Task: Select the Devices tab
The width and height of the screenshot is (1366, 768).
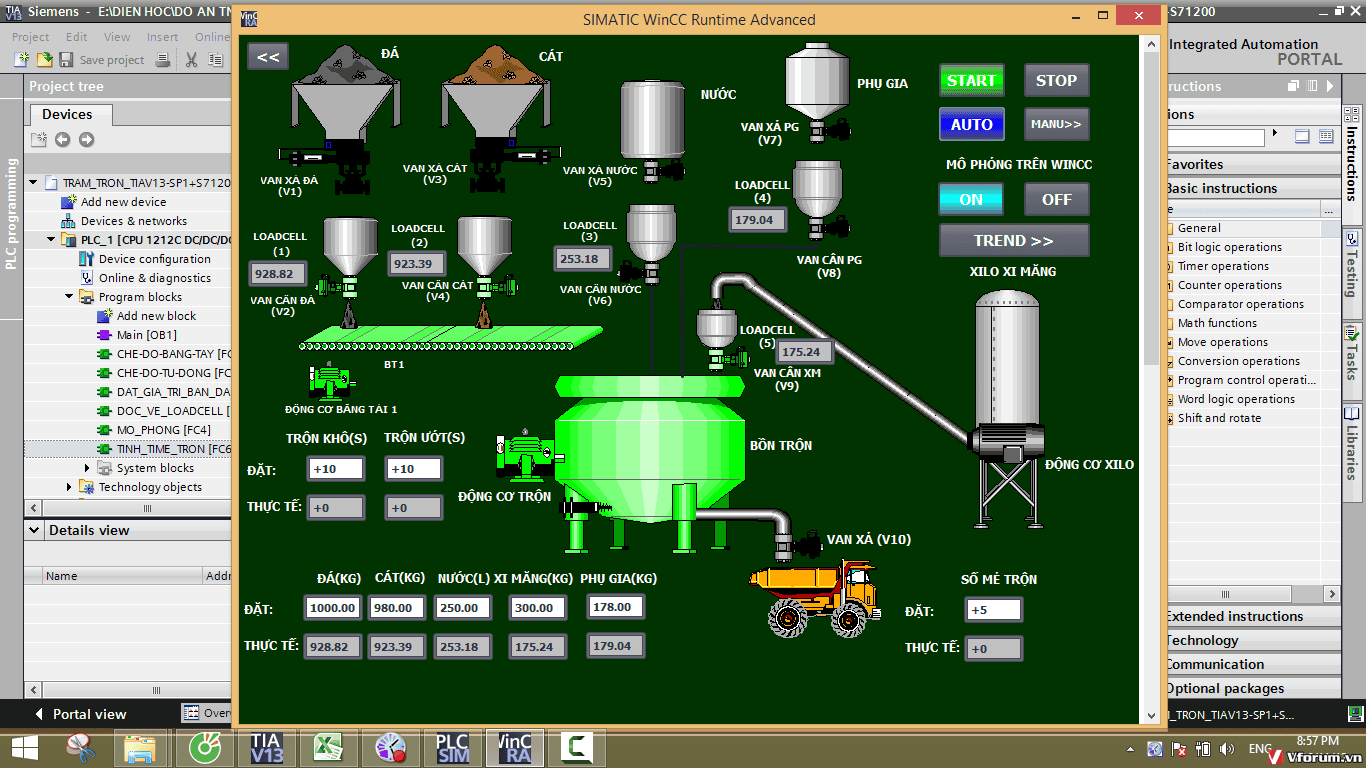Action: (67, 114)
